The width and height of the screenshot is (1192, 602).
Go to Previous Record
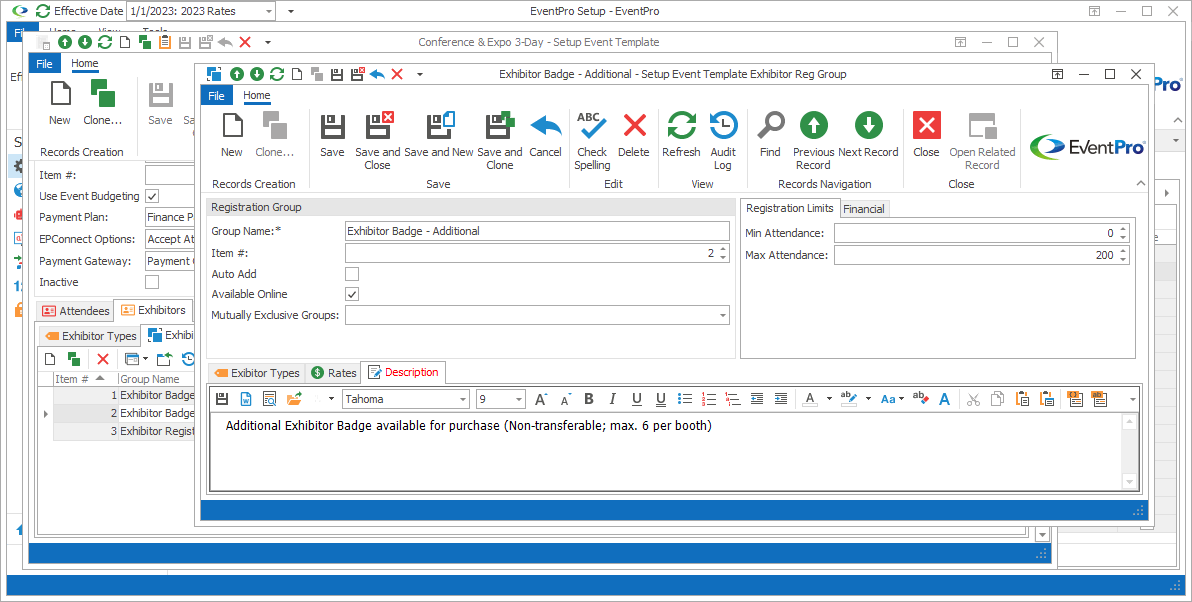(813, 141)
